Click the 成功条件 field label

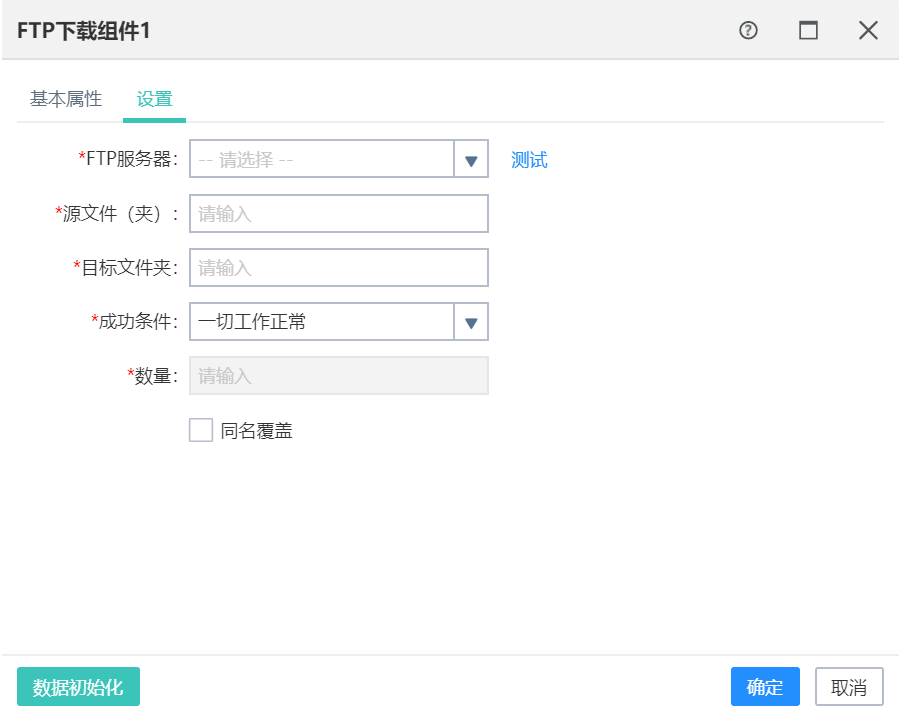(135, 322)
